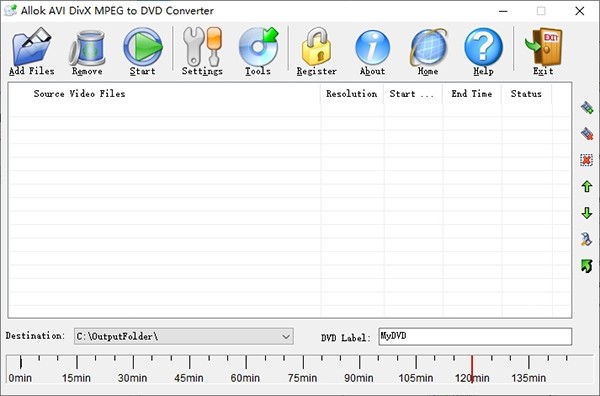Click the Status column header

click(x=526, y=94)
